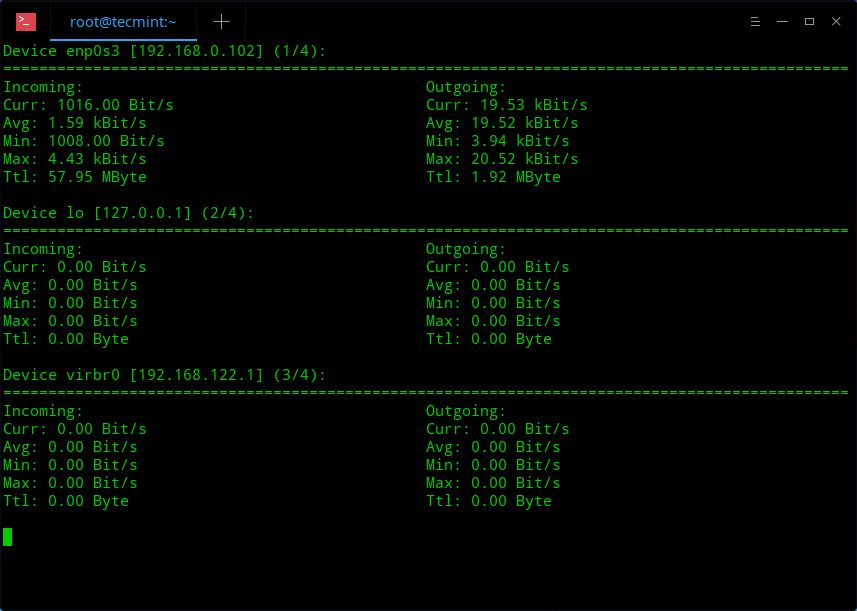857x611 pixels.
Task: Maximize the terminal window
Action: click(x=809, y=22)
